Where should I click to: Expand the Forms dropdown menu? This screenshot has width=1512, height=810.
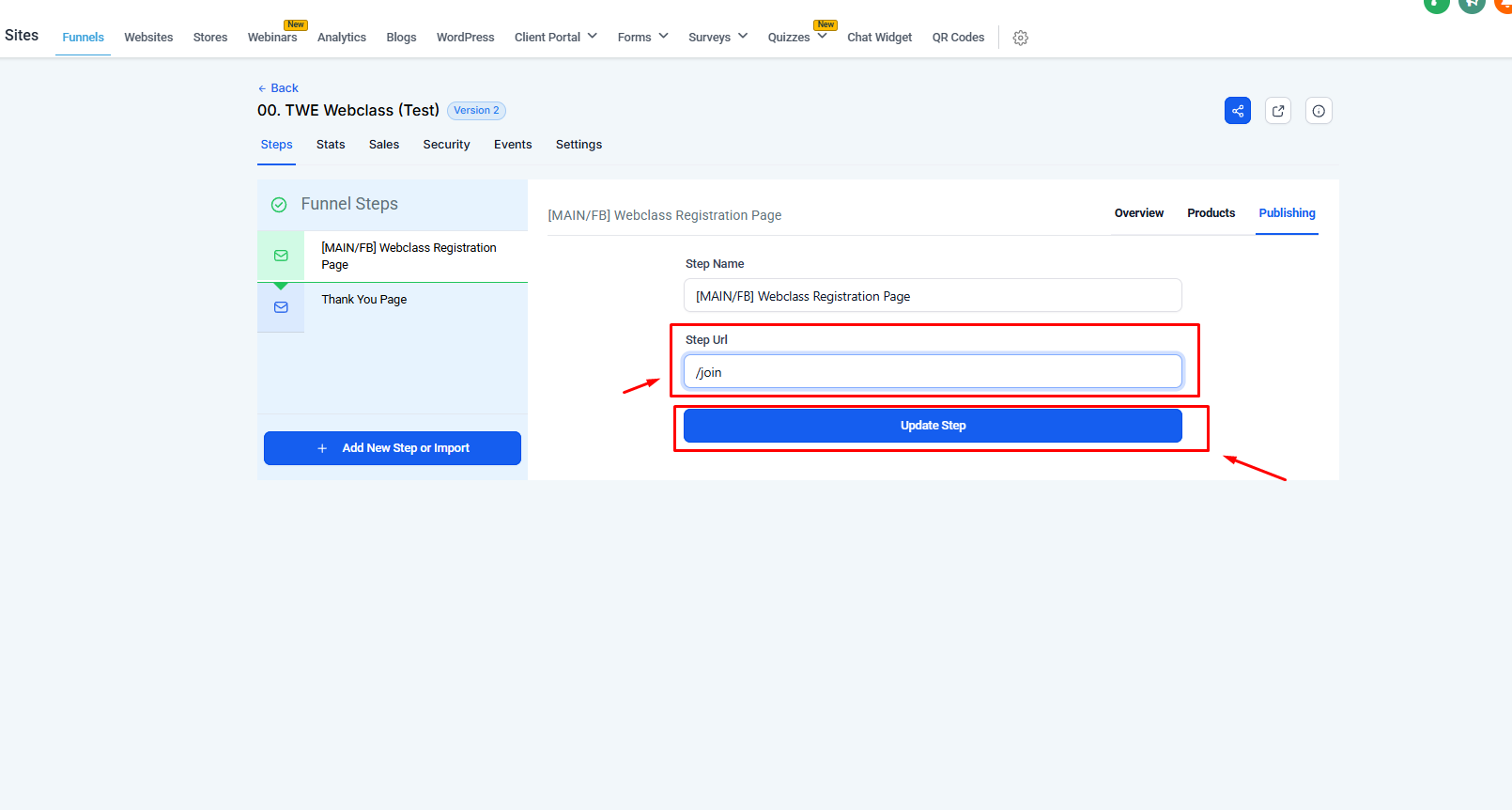[x=642, y=38]
